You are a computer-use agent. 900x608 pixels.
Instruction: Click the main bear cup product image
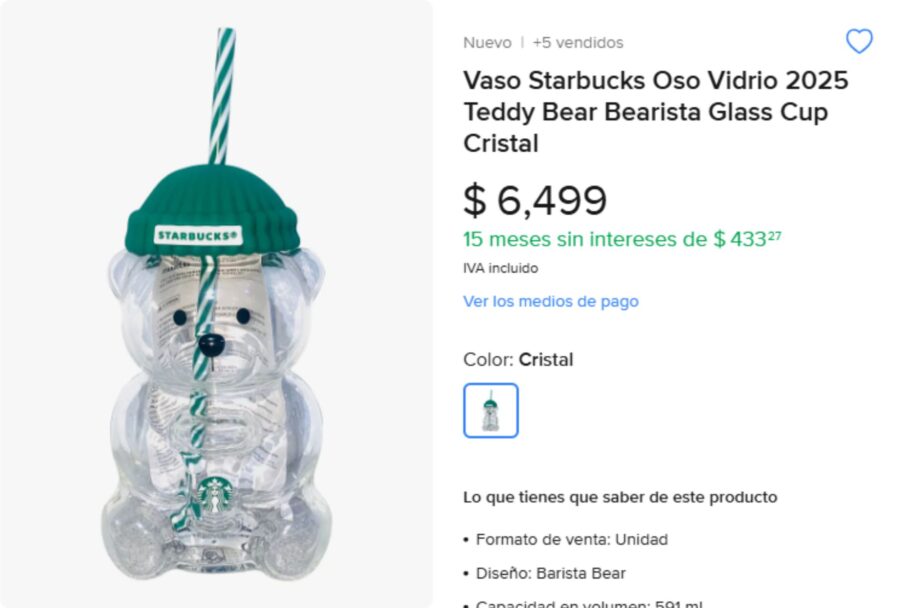[x=214, y=400]
